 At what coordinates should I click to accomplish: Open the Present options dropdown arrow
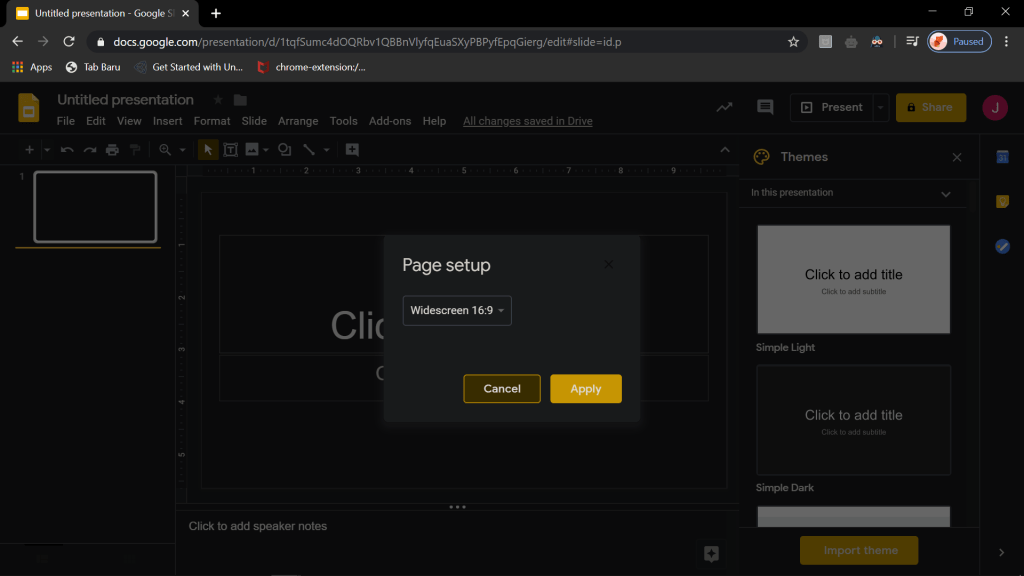[x=880, y=107]
